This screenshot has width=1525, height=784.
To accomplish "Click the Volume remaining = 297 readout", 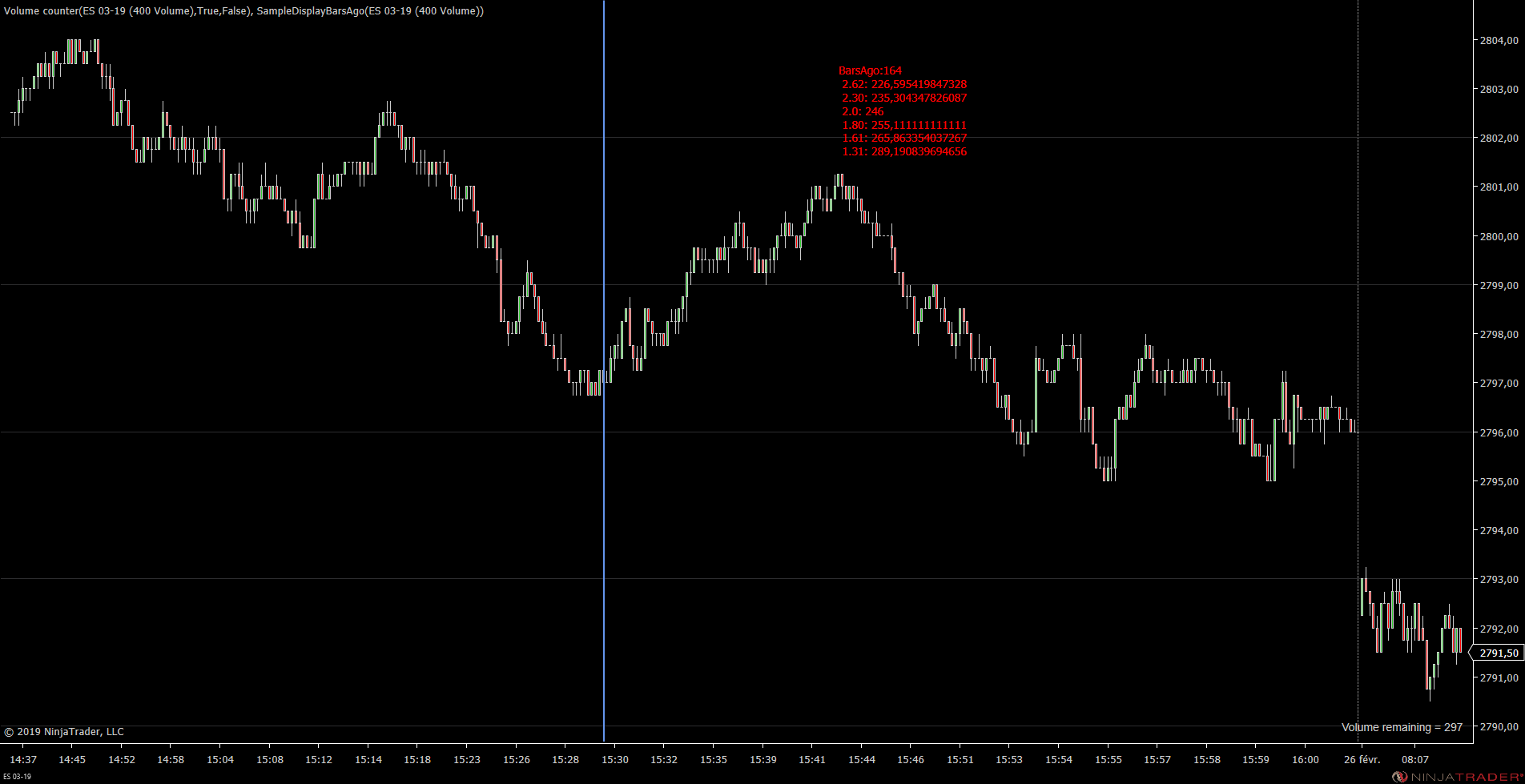I will pyautogui.click(x=1402, y=727).
